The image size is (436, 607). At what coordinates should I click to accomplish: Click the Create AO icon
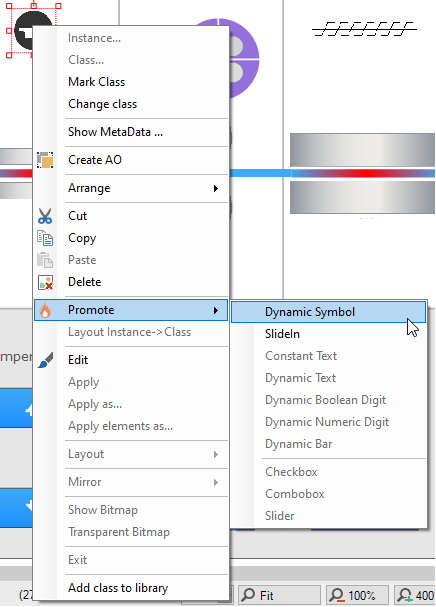[45, 160]
